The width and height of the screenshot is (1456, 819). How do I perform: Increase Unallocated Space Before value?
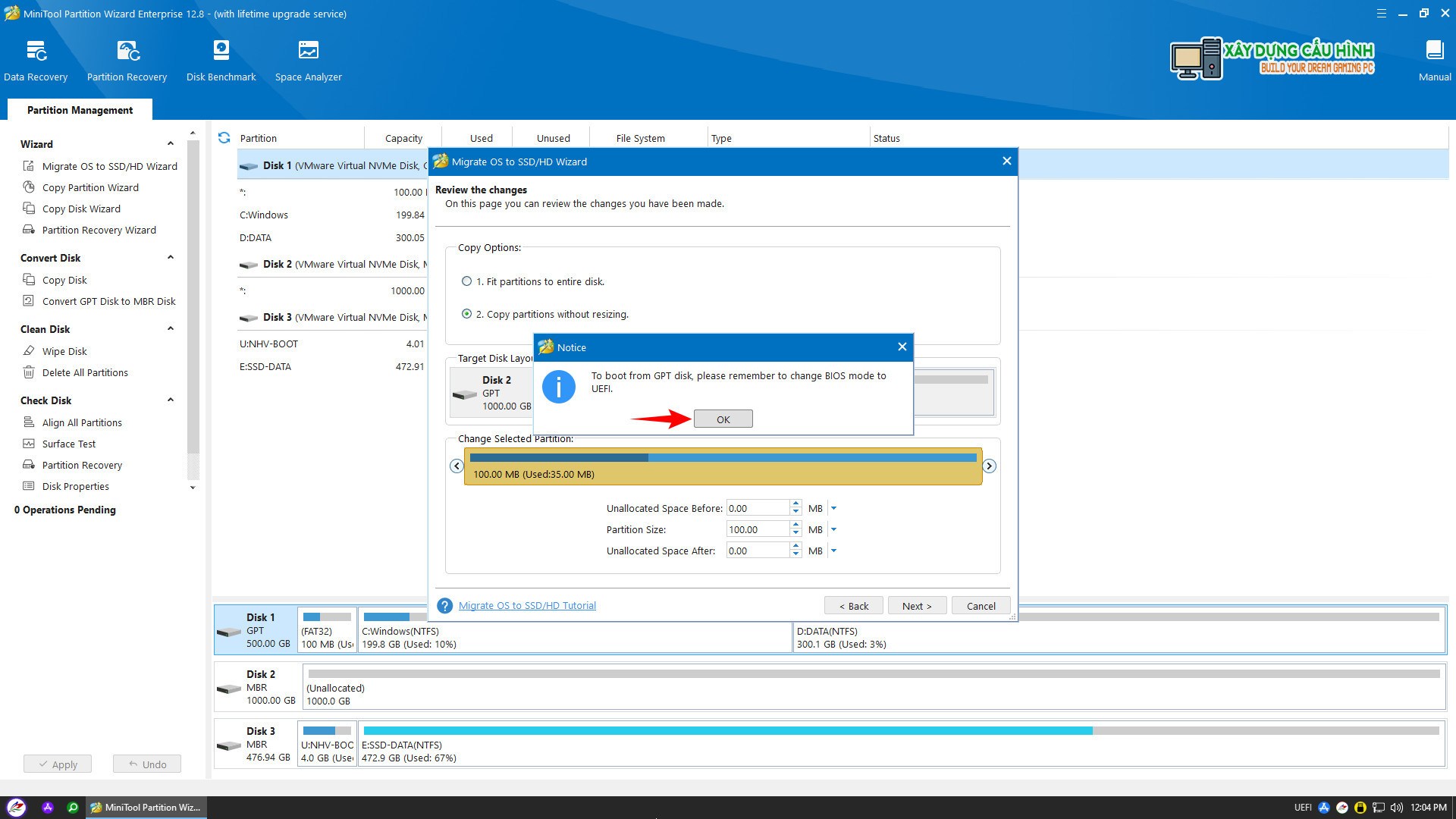point(795,504)
